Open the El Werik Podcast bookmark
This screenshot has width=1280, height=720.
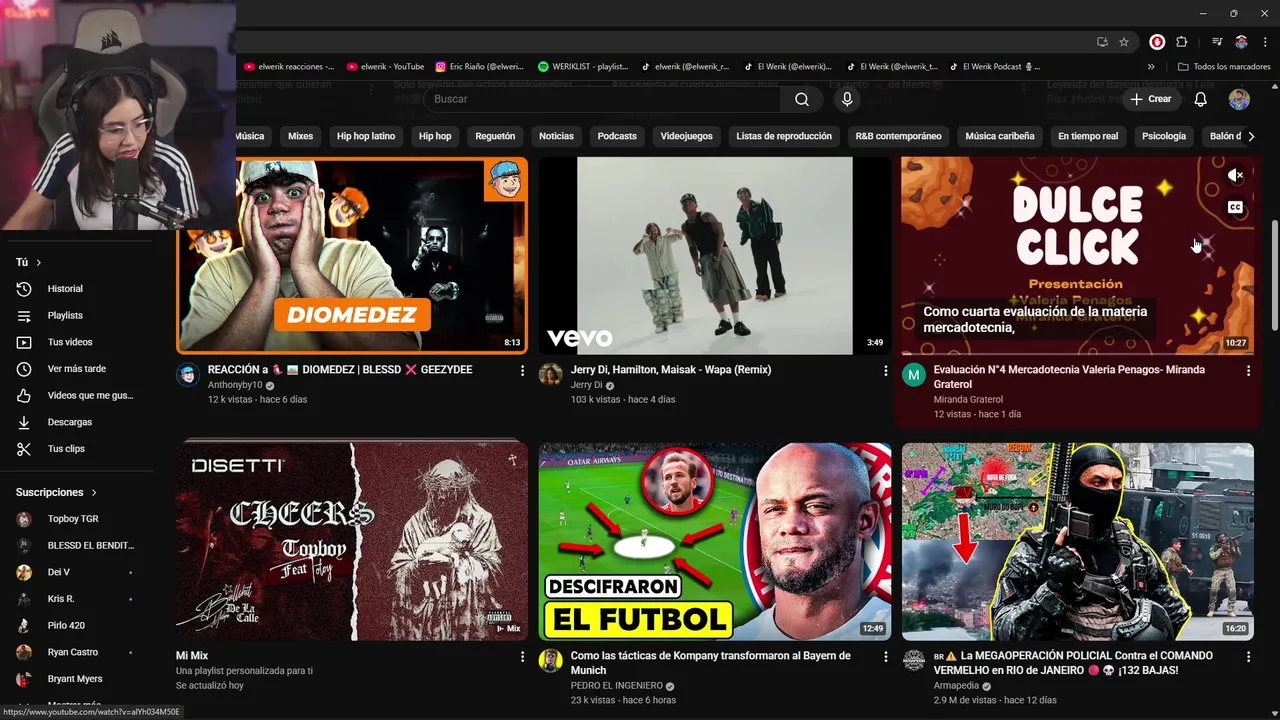pyautogui.click(x=995, y=67)
